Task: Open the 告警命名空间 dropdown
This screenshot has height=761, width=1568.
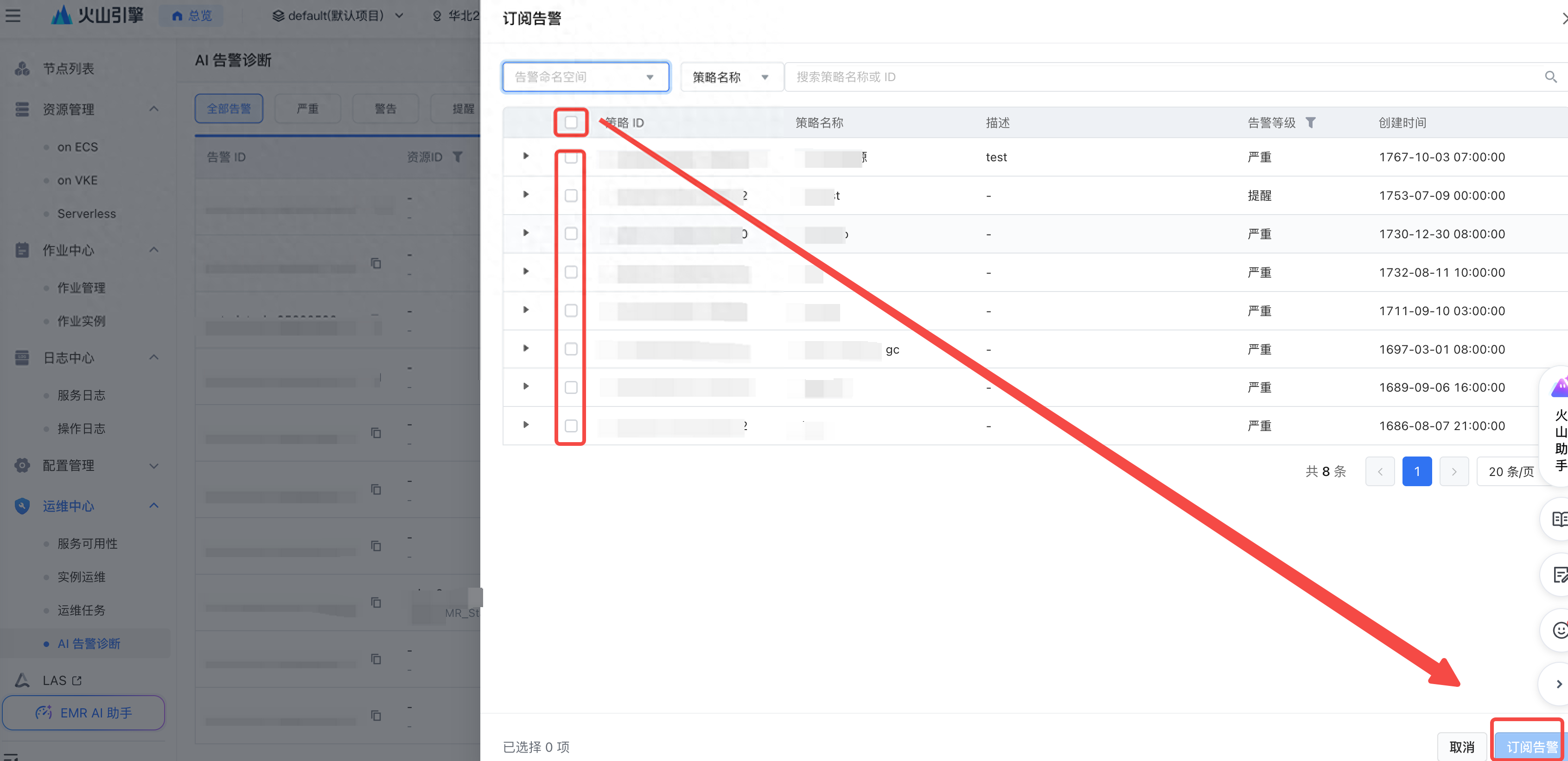Action: (586, 76)
